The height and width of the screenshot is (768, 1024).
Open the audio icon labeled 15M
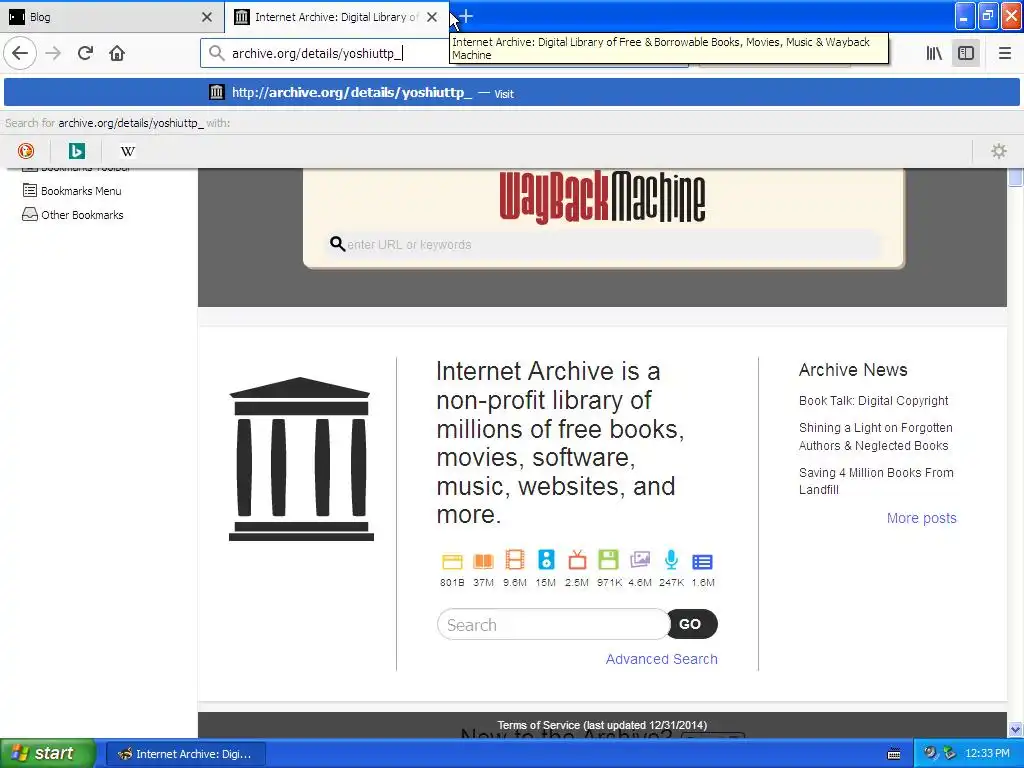(546, 560)
